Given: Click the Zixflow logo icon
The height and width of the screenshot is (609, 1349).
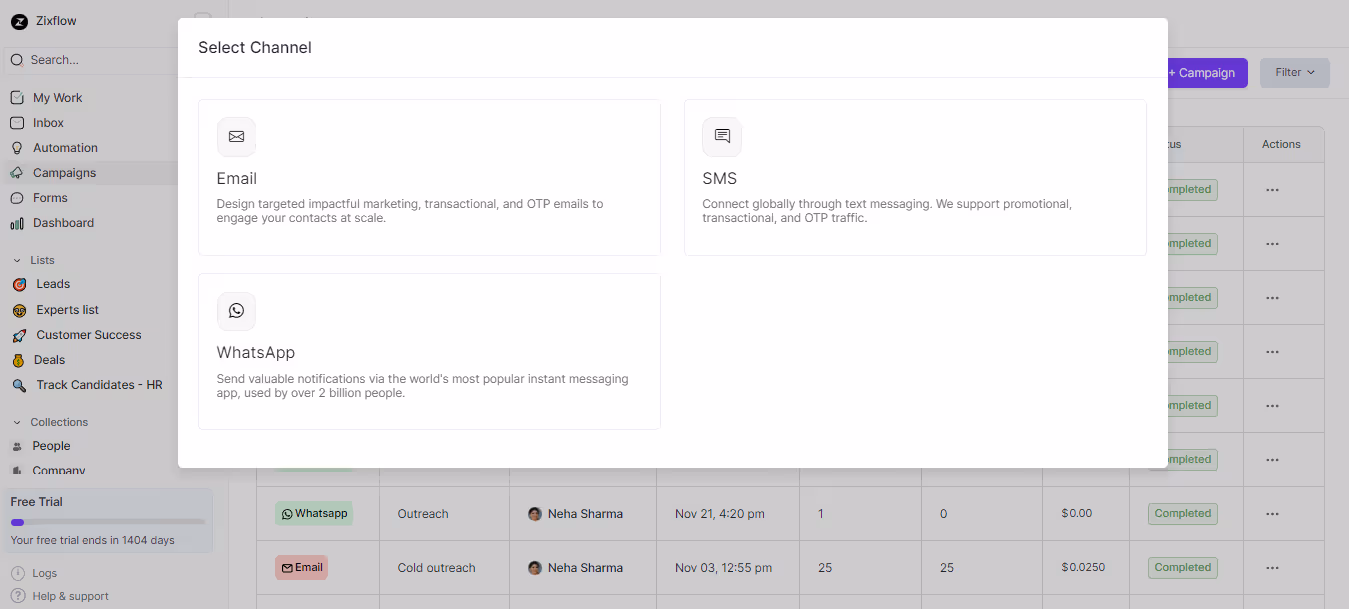Looking at the screenshot, I should [19, 21].
